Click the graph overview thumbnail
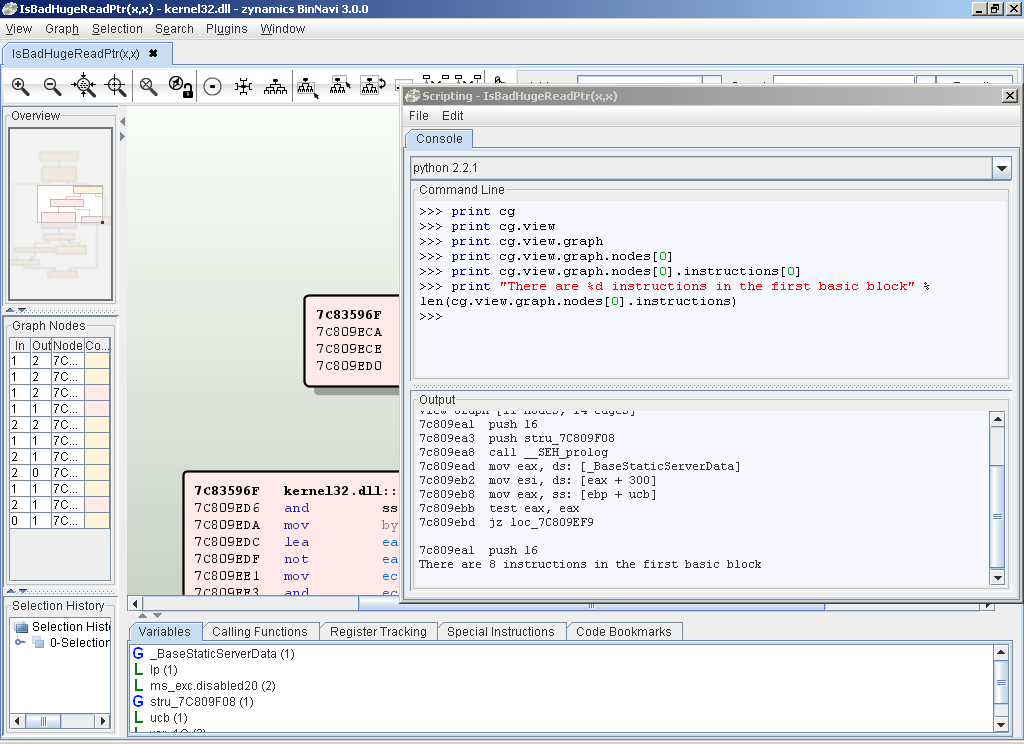1024x744 pixels. point(61,214)
